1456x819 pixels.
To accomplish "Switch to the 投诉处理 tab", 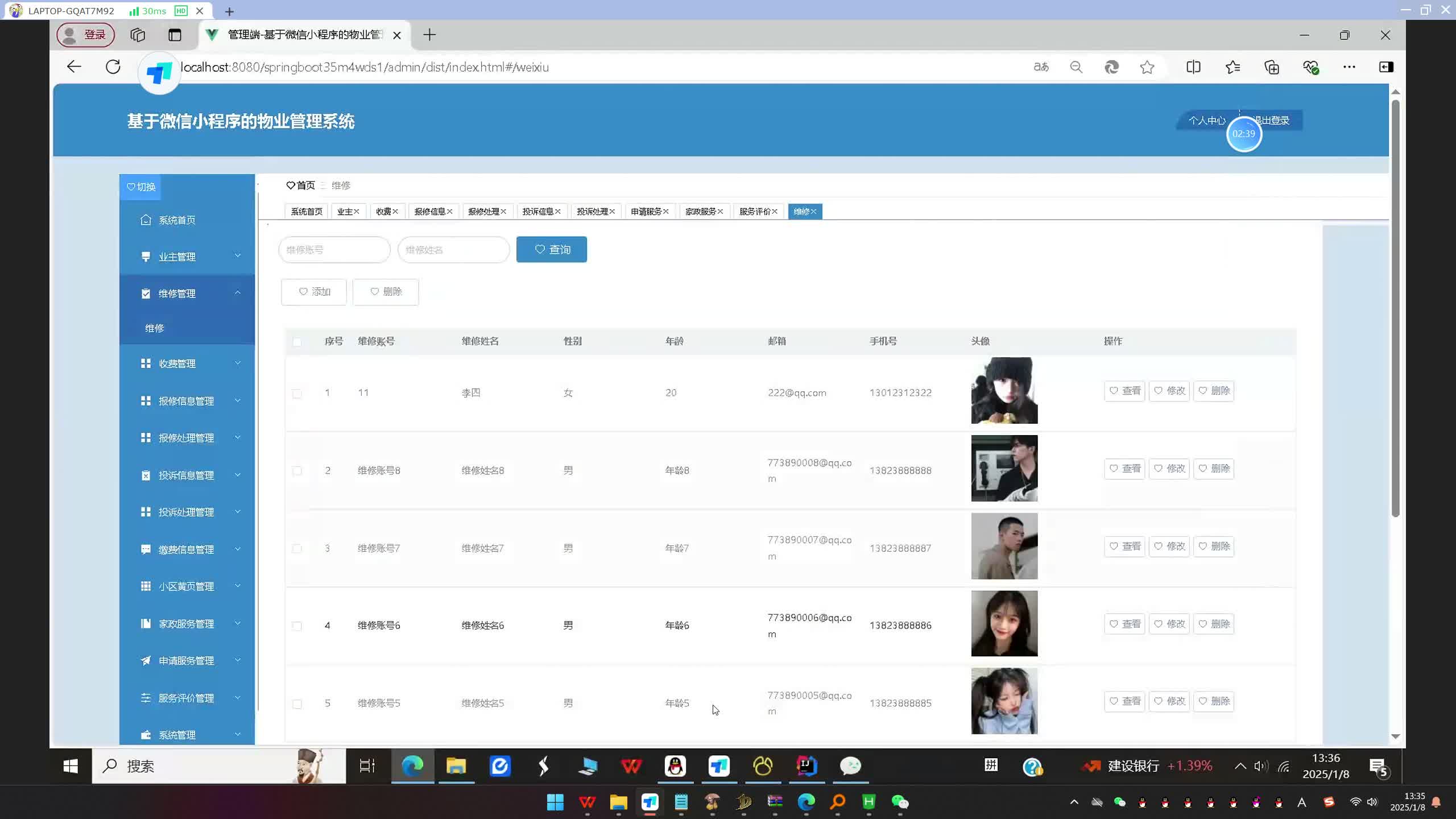I will (591, 212).
